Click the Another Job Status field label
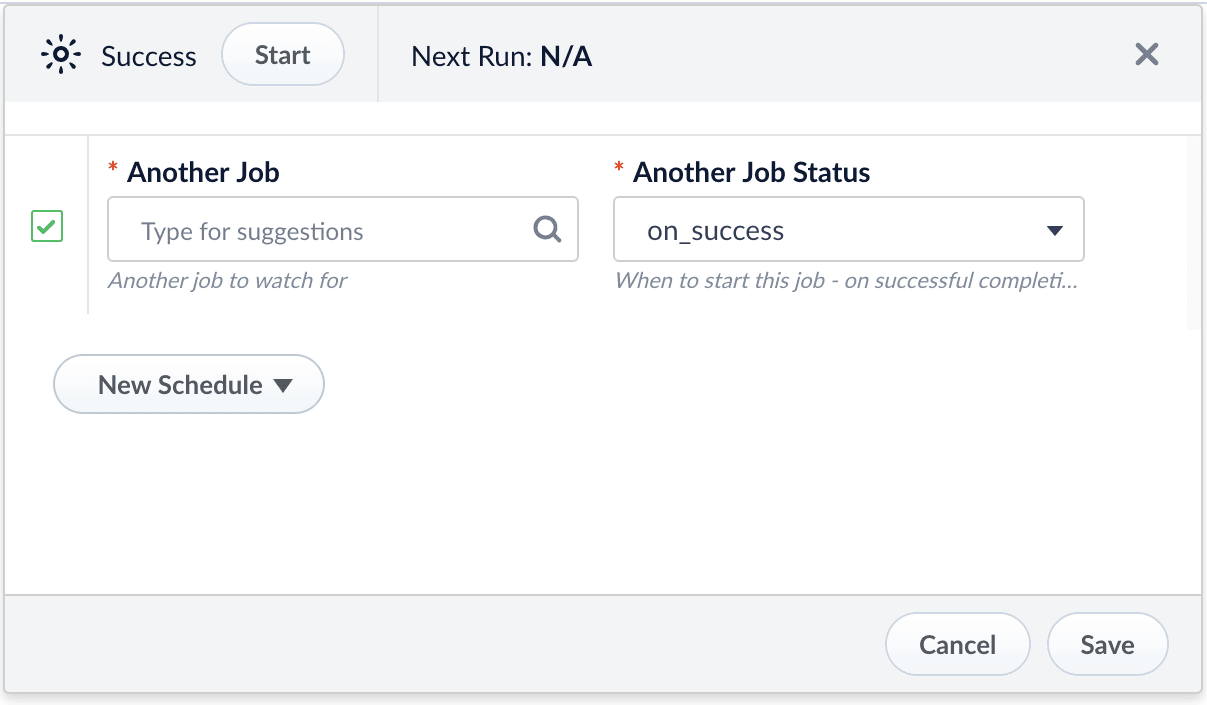The width and height of the screenshot is (1207, 705). pos(751,173)
